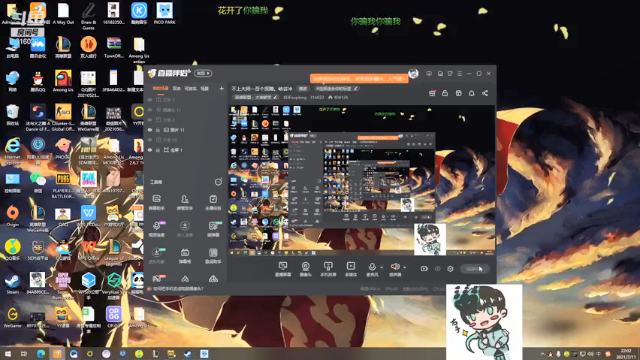Toggle the preview eye icon near settings gear

coord(438,269)
